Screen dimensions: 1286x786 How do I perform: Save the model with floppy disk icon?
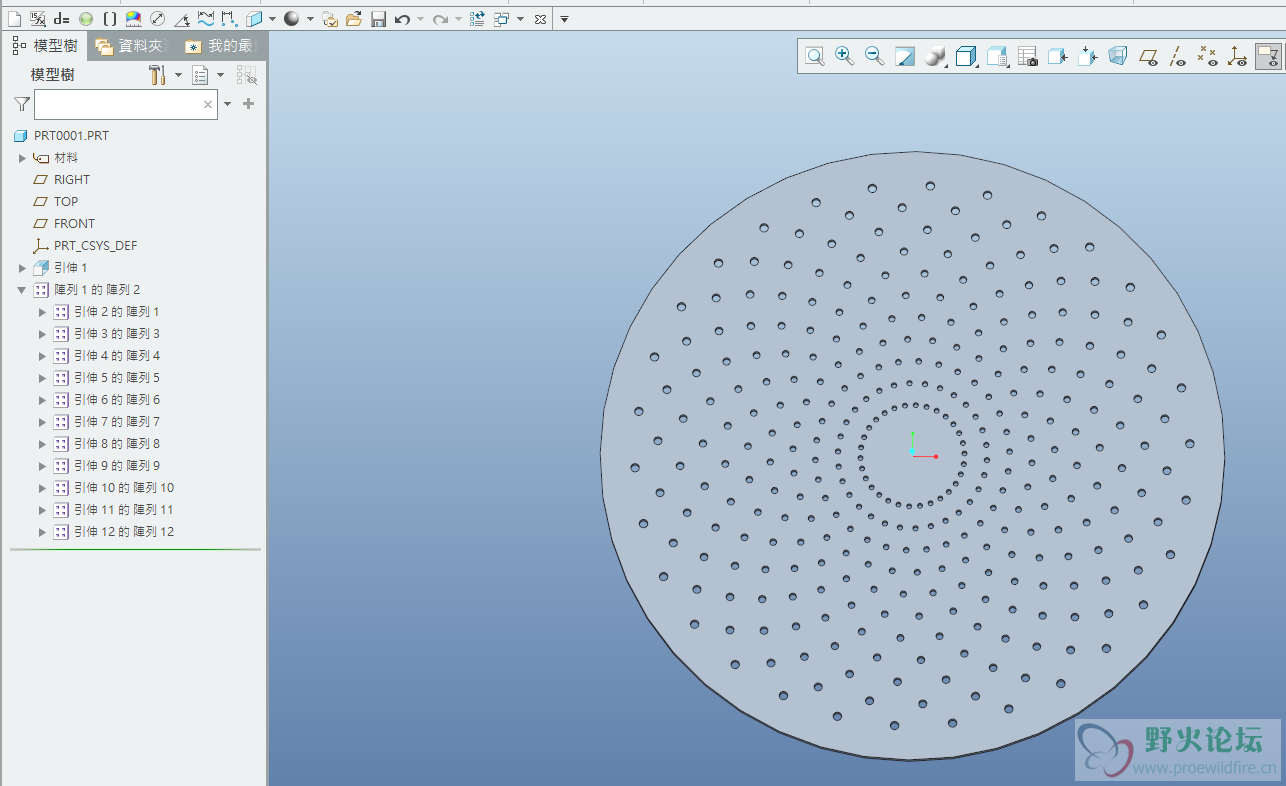click(x=378, y=19)
